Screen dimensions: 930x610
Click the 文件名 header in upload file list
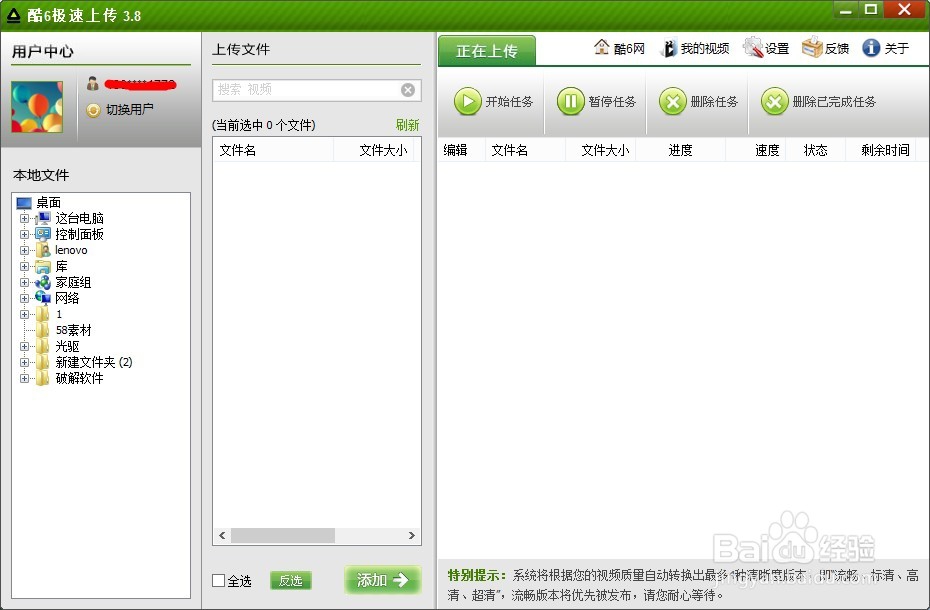click(273, 150)
